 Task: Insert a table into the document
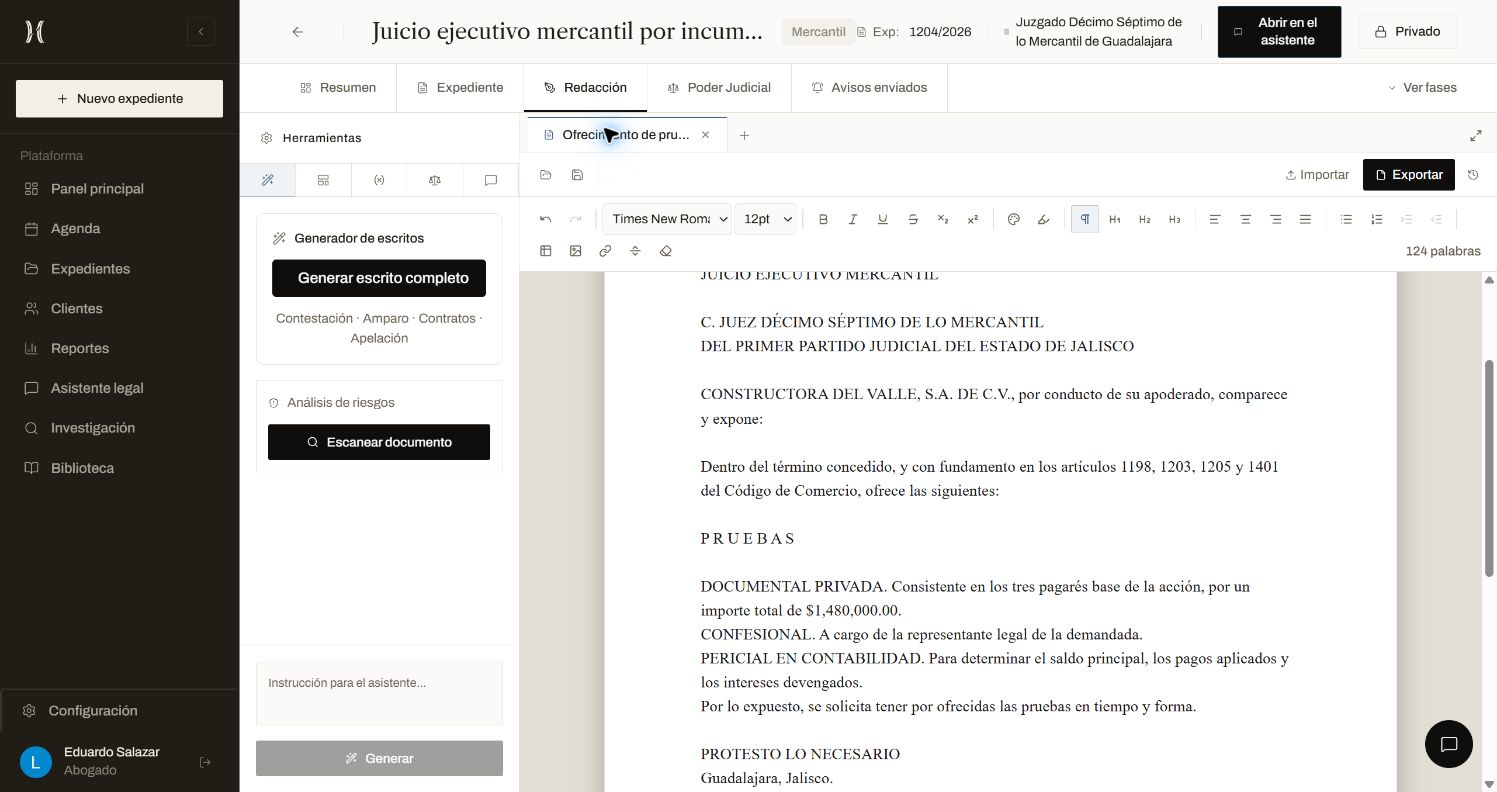pyautogui.click(x=546, y=251)
